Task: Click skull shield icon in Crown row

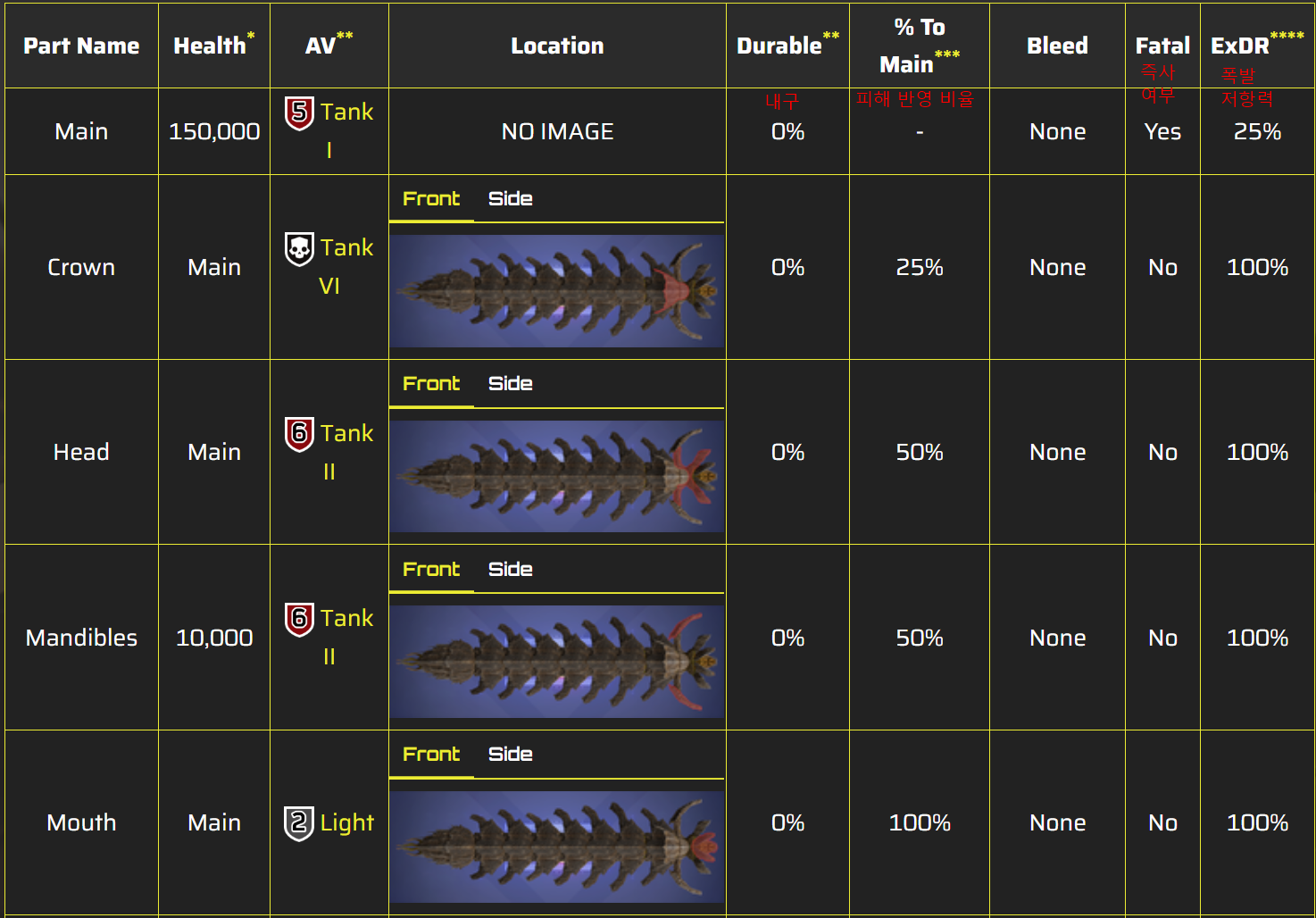Action: click(299, 249)
